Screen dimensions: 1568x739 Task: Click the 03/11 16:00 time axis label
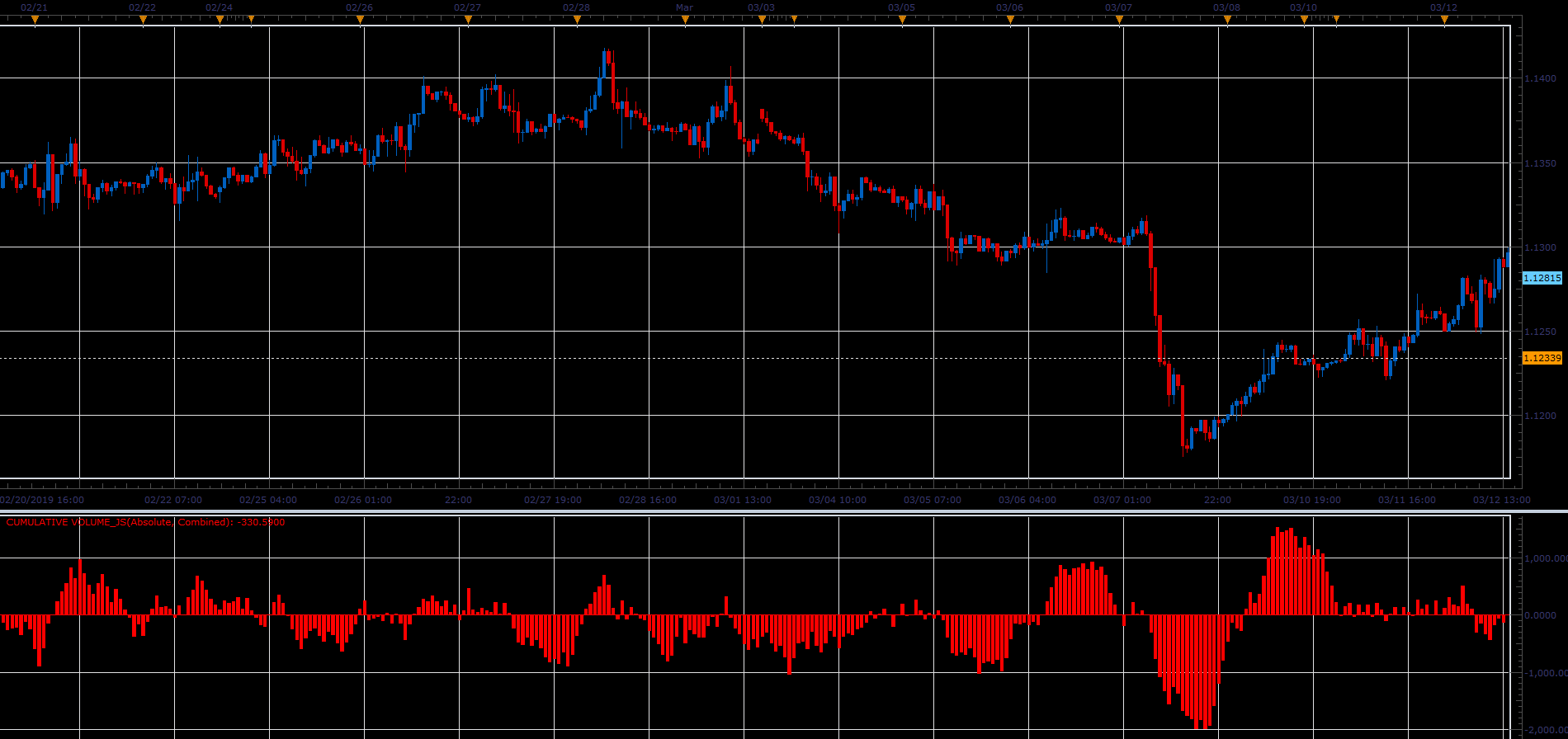pyautogui.click(x=1407, y=500)
